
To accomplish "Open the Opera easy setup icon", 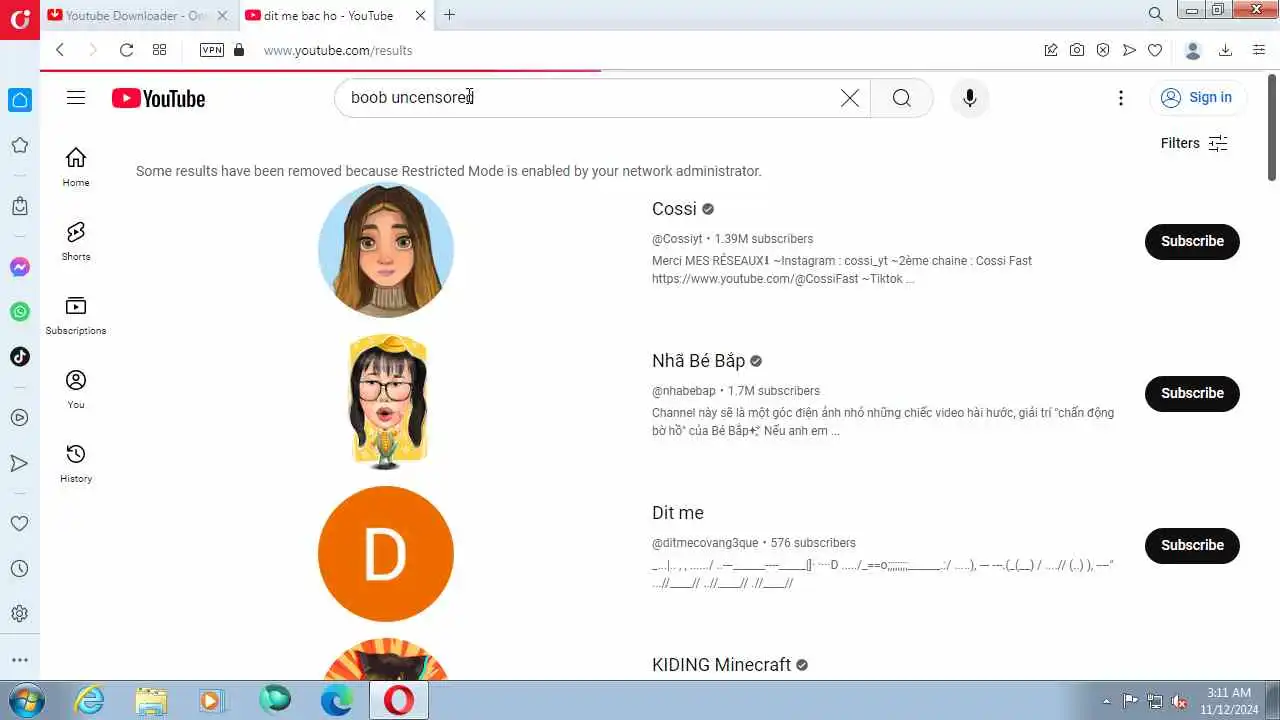I will click(x=1259, y=50).
